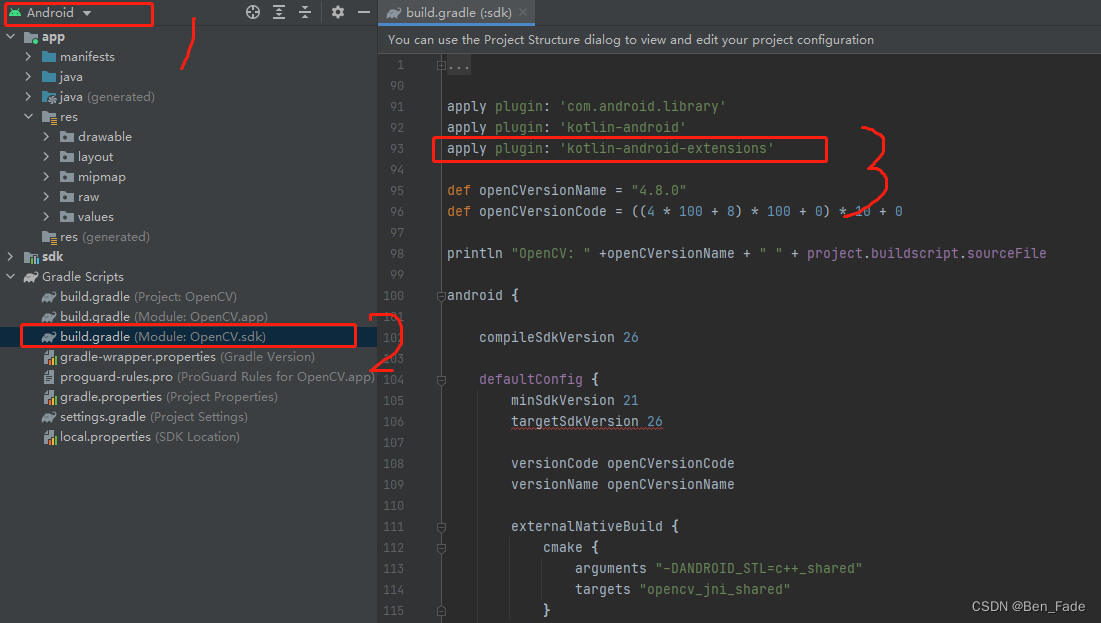Open settings.gradle (Project Settings)
This screenshot has width=1101, height=623.
[154, 417]
